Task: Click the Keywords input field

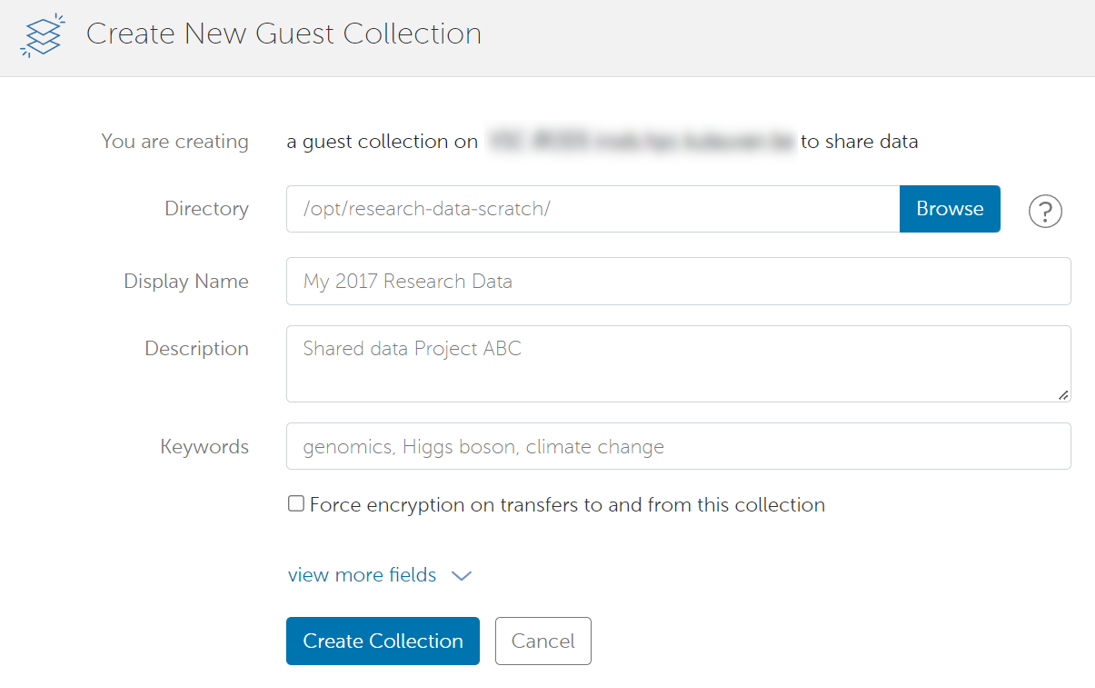Action: click(678, 446)
